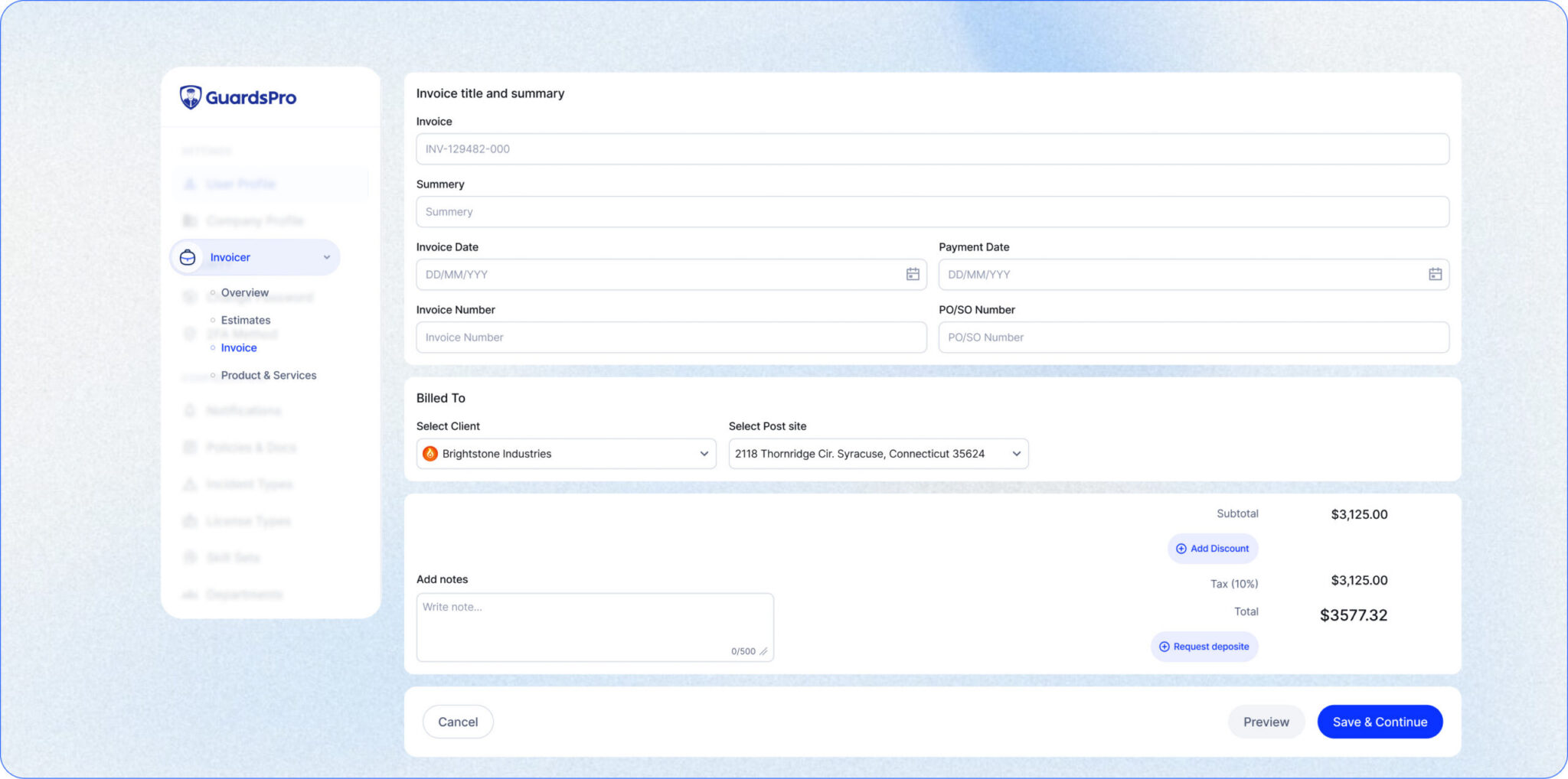Collapse the Invoicer sidebar menu chevron
This screenshot has width=1568, height=779.
pyautogui.click(x=327, y=258)
